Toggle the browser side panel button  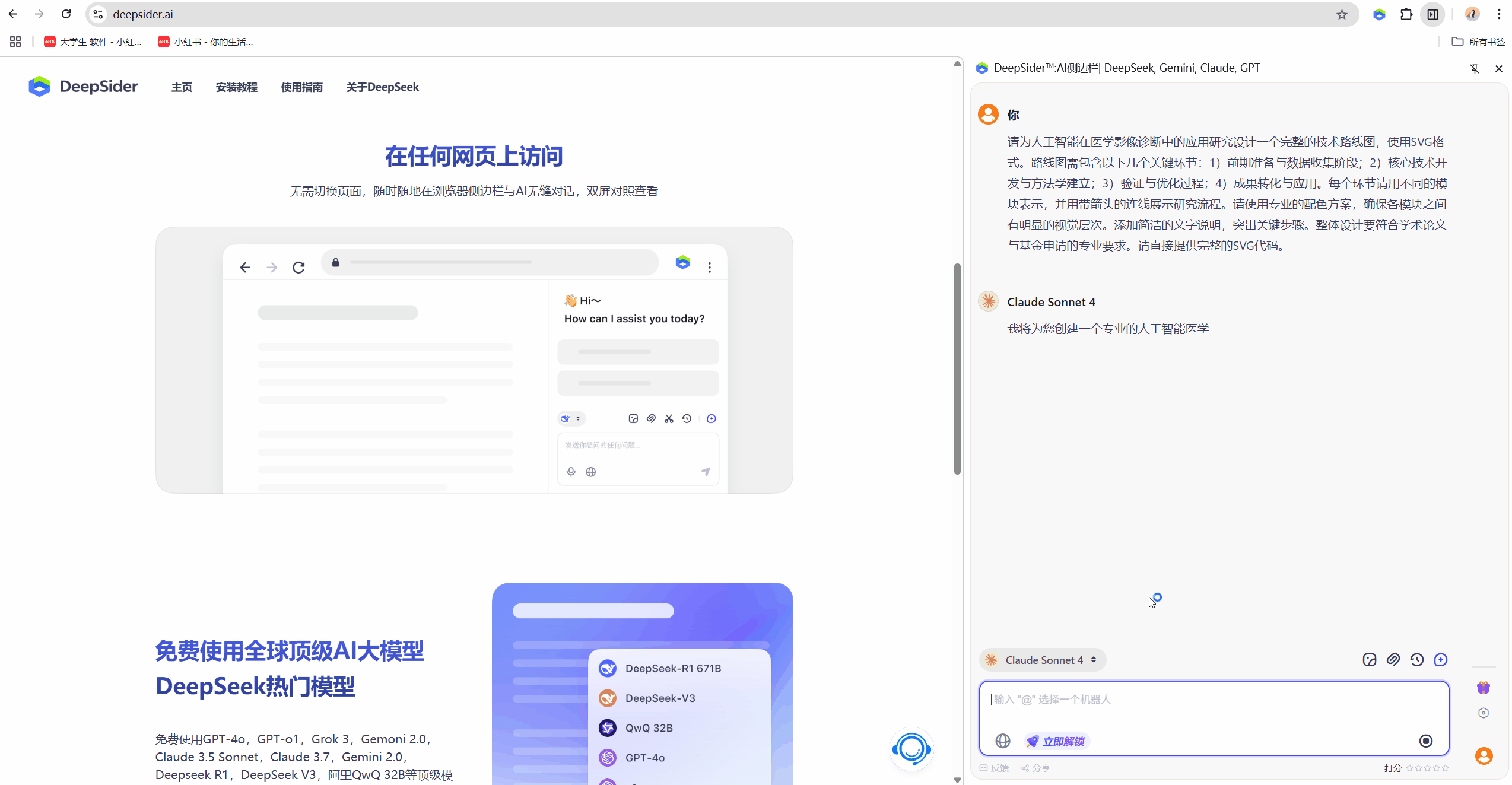pos(1433,14)
